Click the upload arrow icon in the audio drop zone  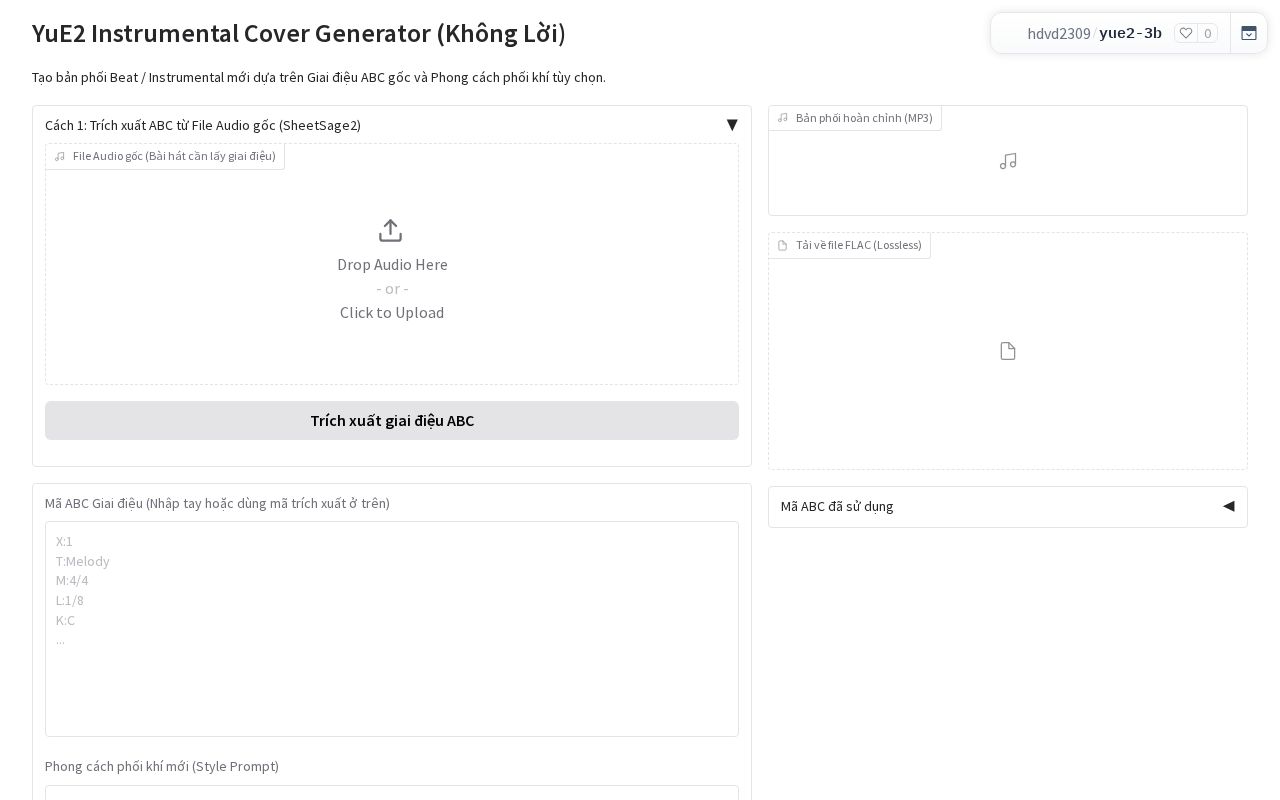tap(391, 231)
